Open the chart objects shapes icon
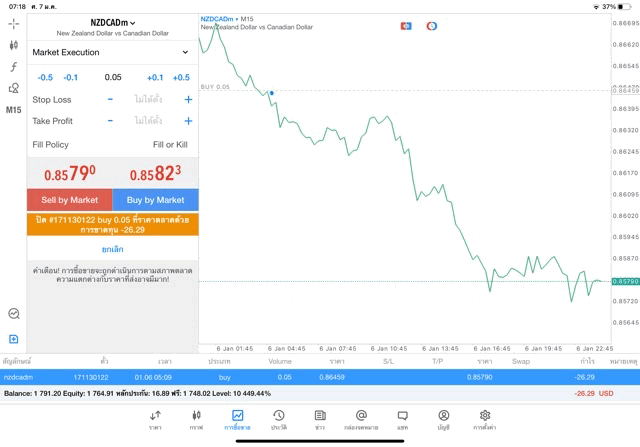640x447 pixels. click(13, 88)
